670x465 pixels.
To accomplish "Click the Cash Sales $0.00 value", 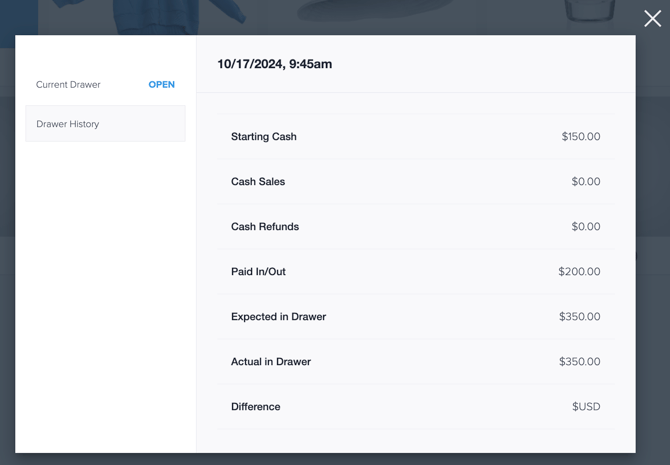I will click(586, 182).
